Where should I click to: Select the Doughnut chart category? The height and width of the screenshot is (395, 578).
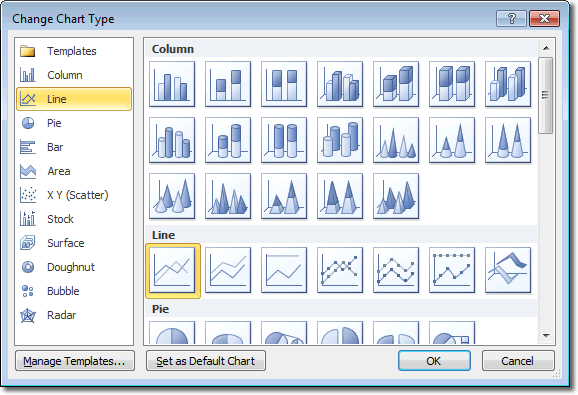74,267
